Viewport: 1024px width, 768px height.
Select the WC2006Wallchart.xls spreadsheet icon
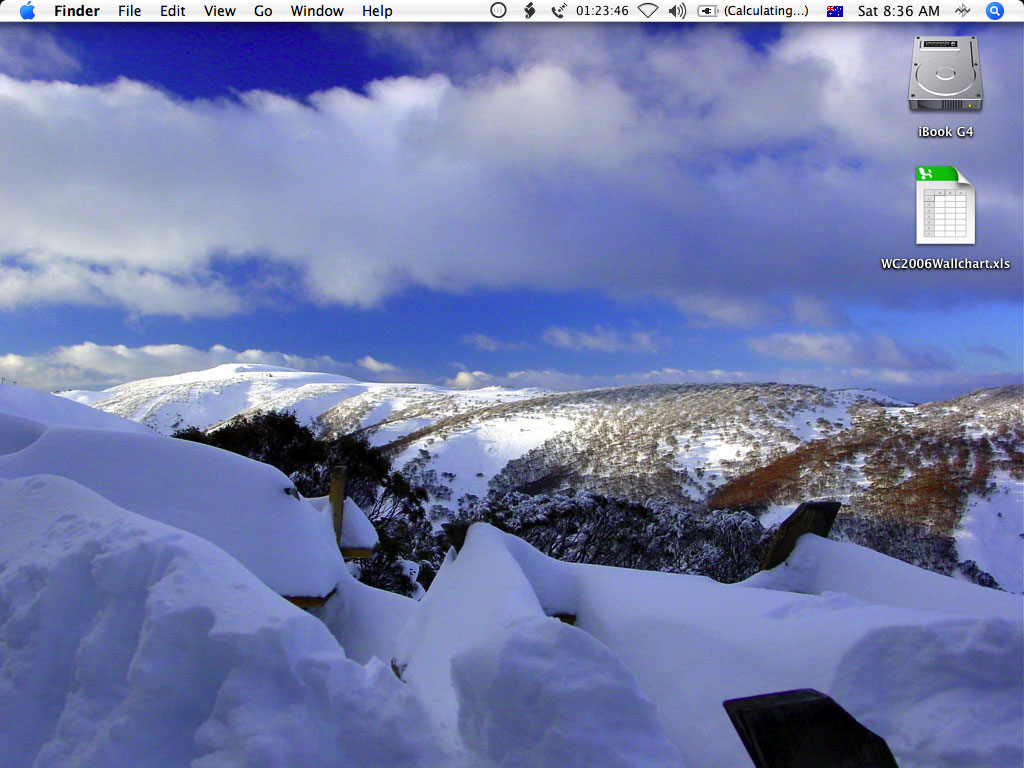click(945, 205)
